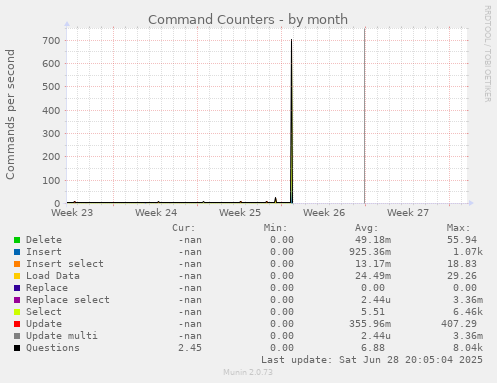This screenshot has width=497, height=383.
Task: Click the gray Update multi legend swatch
Action: (x=17, y=336)
